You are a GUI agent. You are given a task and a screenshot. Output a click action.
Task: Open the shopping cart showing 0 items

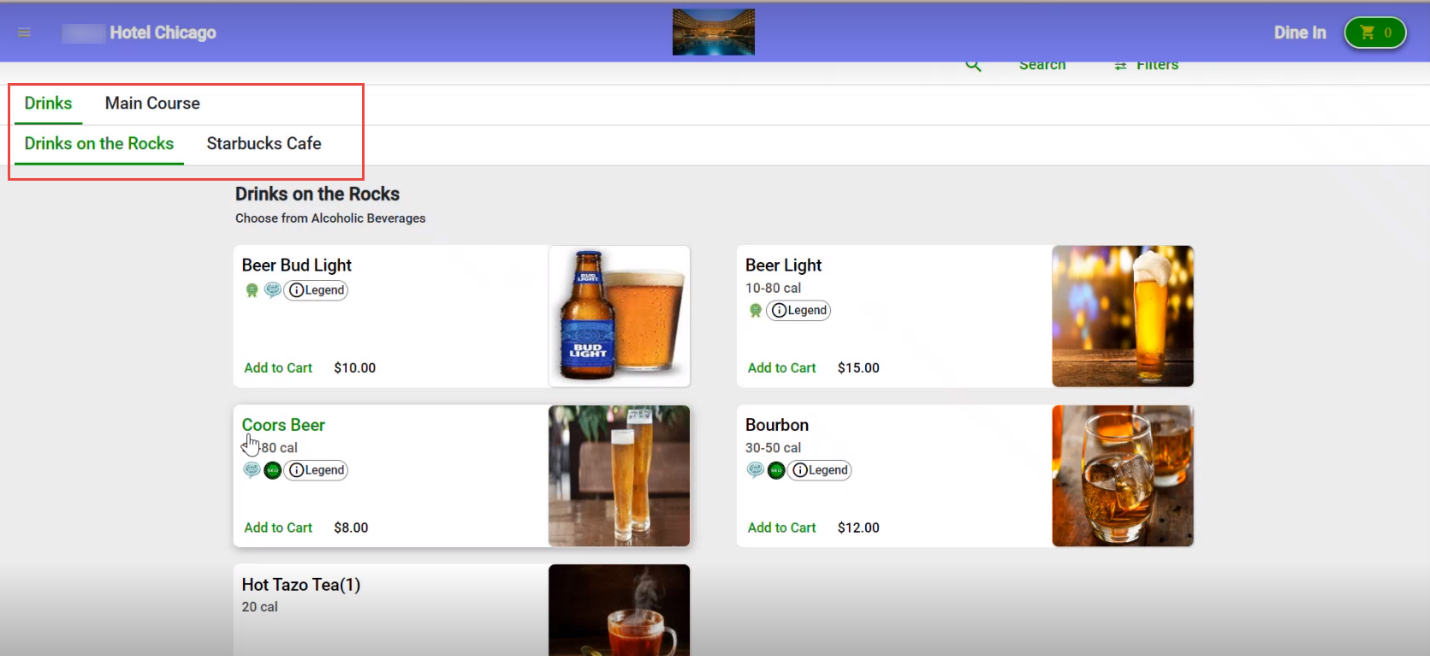1375,33
